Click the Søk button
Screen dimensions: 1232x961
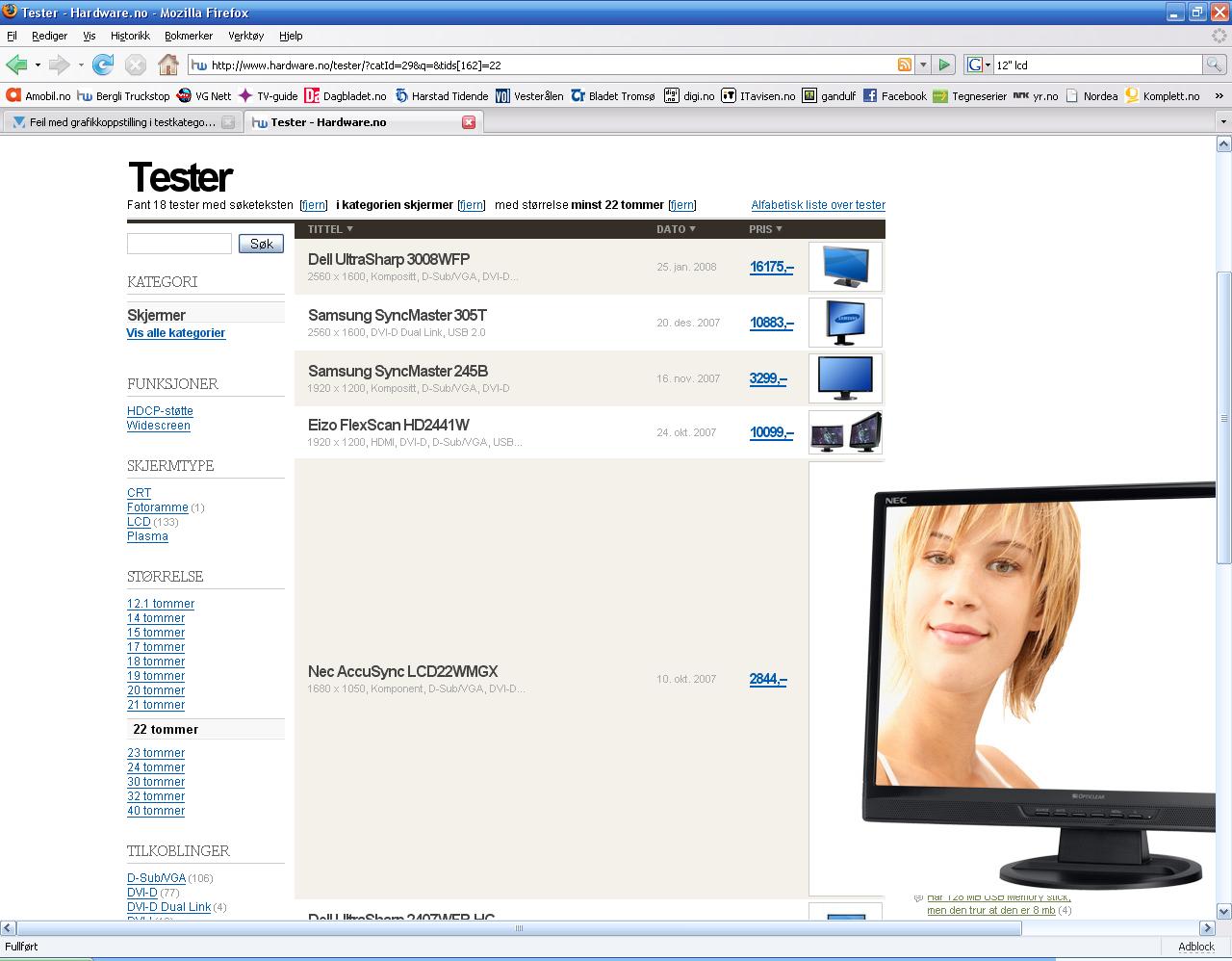[261, 244]
